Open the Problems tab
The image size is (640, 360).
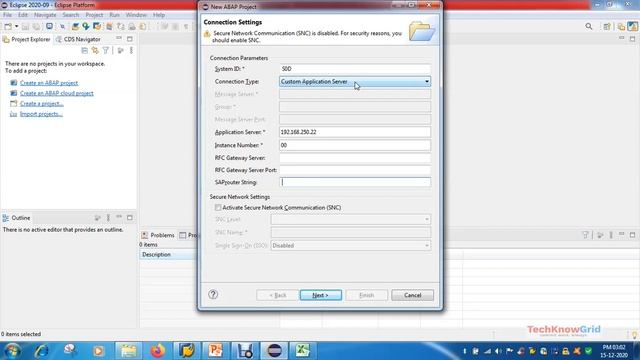[x=158, y=235]
